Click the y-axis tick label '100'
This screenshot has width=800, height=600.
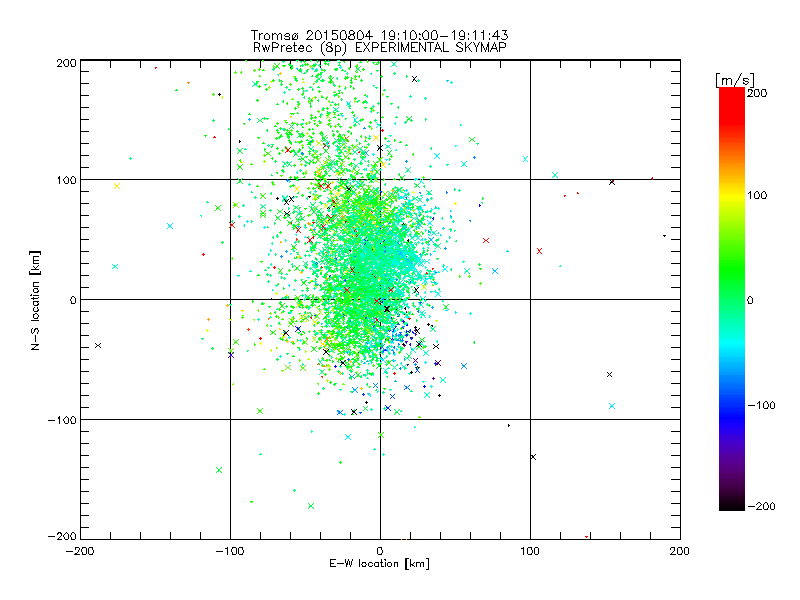coord(66,181)
